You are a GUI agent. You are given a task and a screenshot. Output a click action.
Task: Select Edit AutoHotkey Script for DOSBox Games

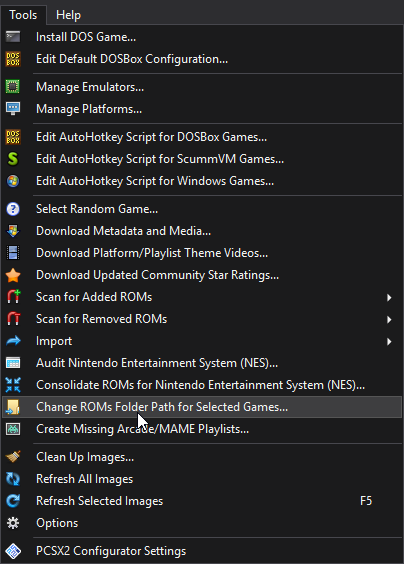point(202,137)
